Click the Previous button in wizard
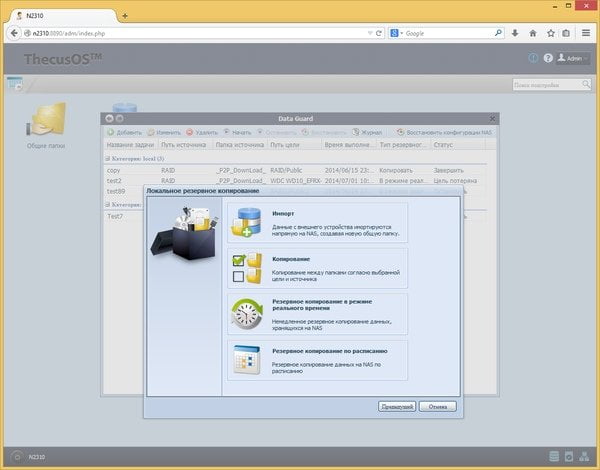The width and height of the screenshot is (600, 470). pos(397,406)
